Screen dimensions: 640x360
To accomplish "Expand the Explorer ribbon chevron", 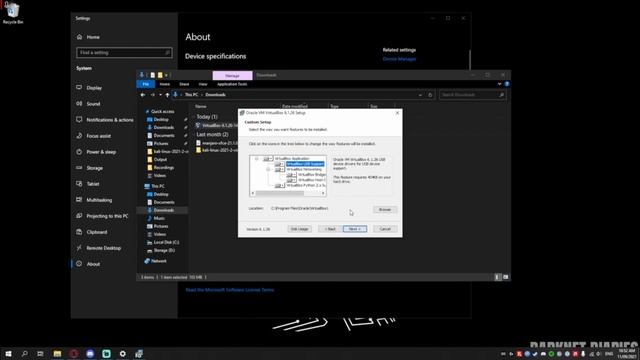I will pyautogui.click(x=499, y=84).
